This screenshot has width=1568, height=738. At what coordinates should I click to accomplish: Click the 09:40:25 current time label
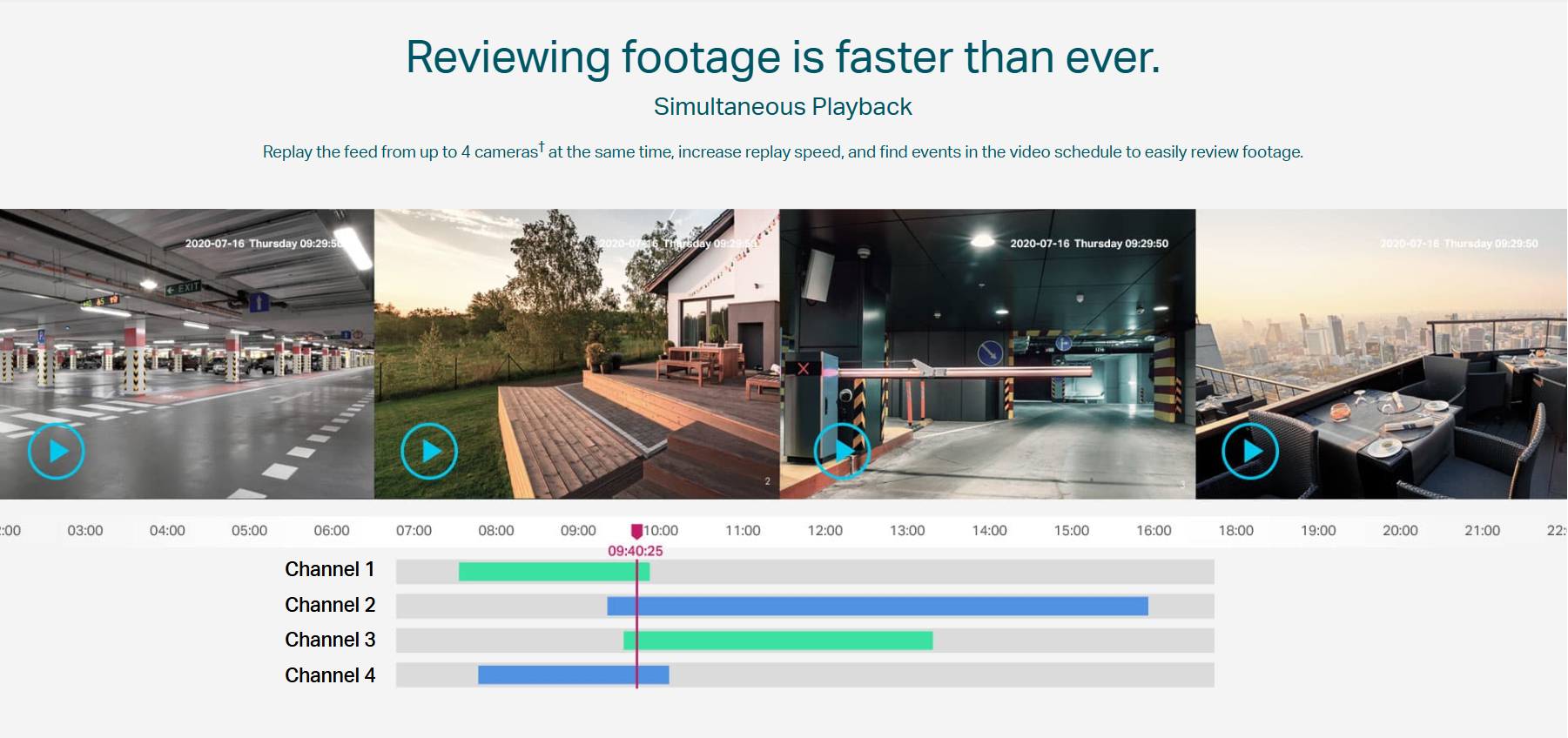tap(635, 551)
